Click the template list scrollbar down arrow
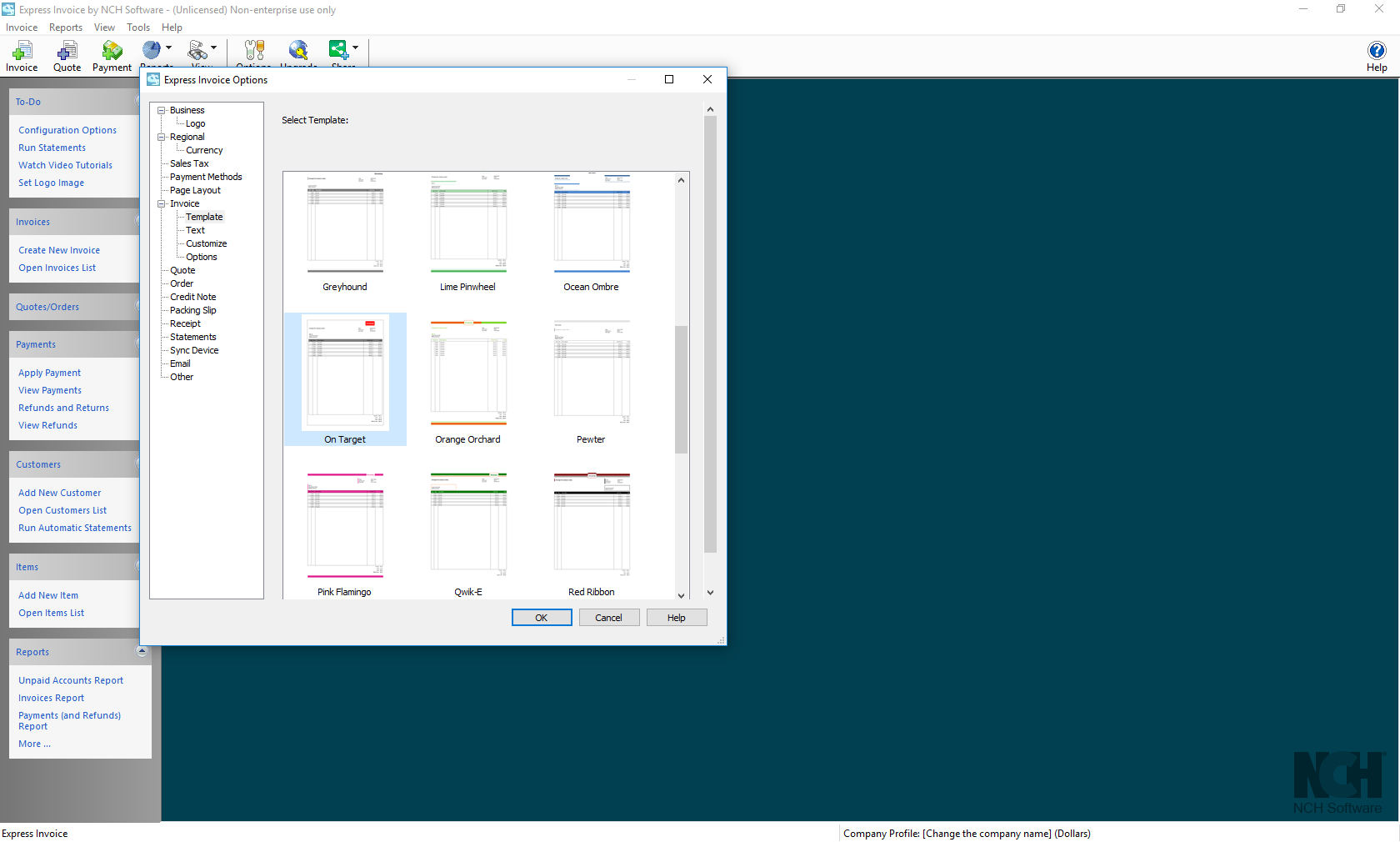 coord(681,595)
